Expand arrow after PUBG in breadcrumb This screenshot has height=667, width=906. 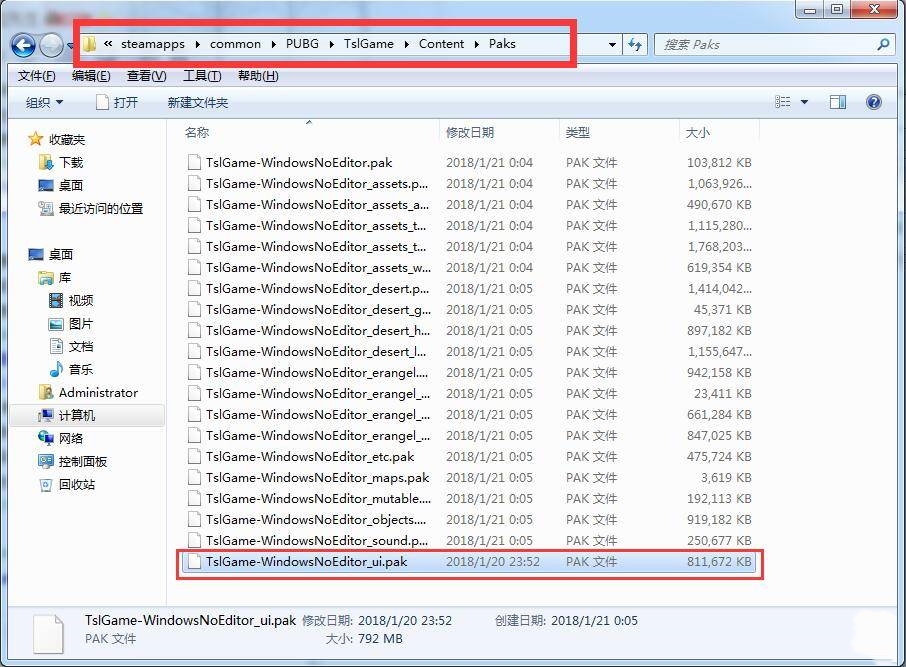[332, 44]
